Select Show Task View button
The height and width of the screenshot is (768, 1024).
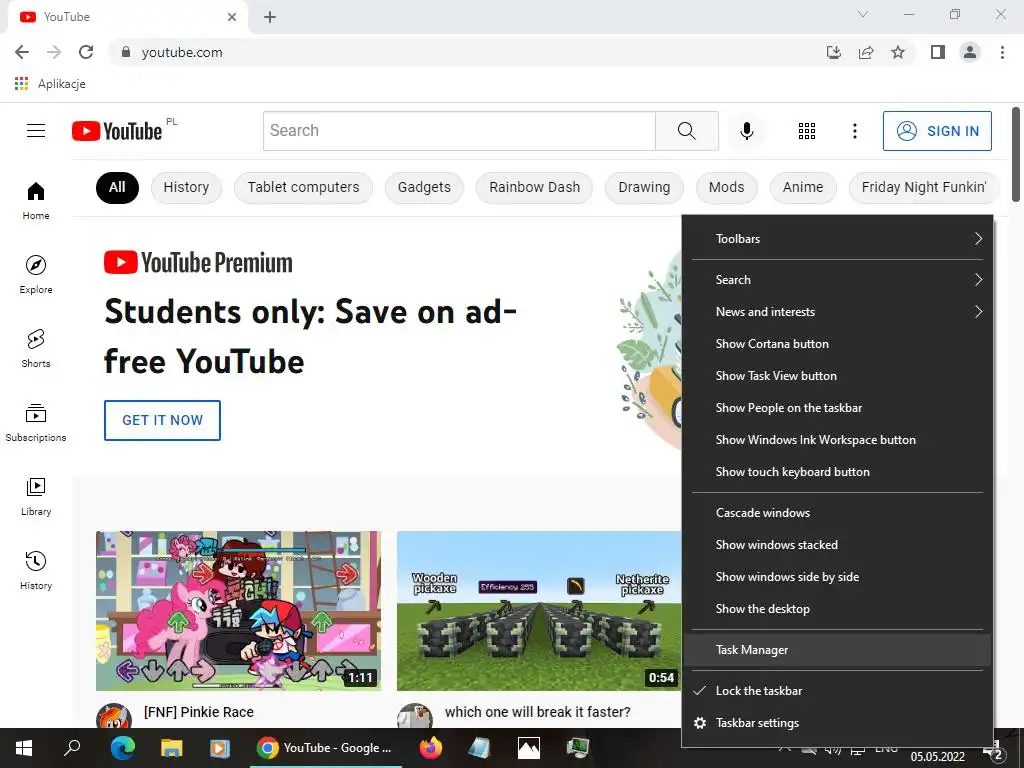click(837, 376)
